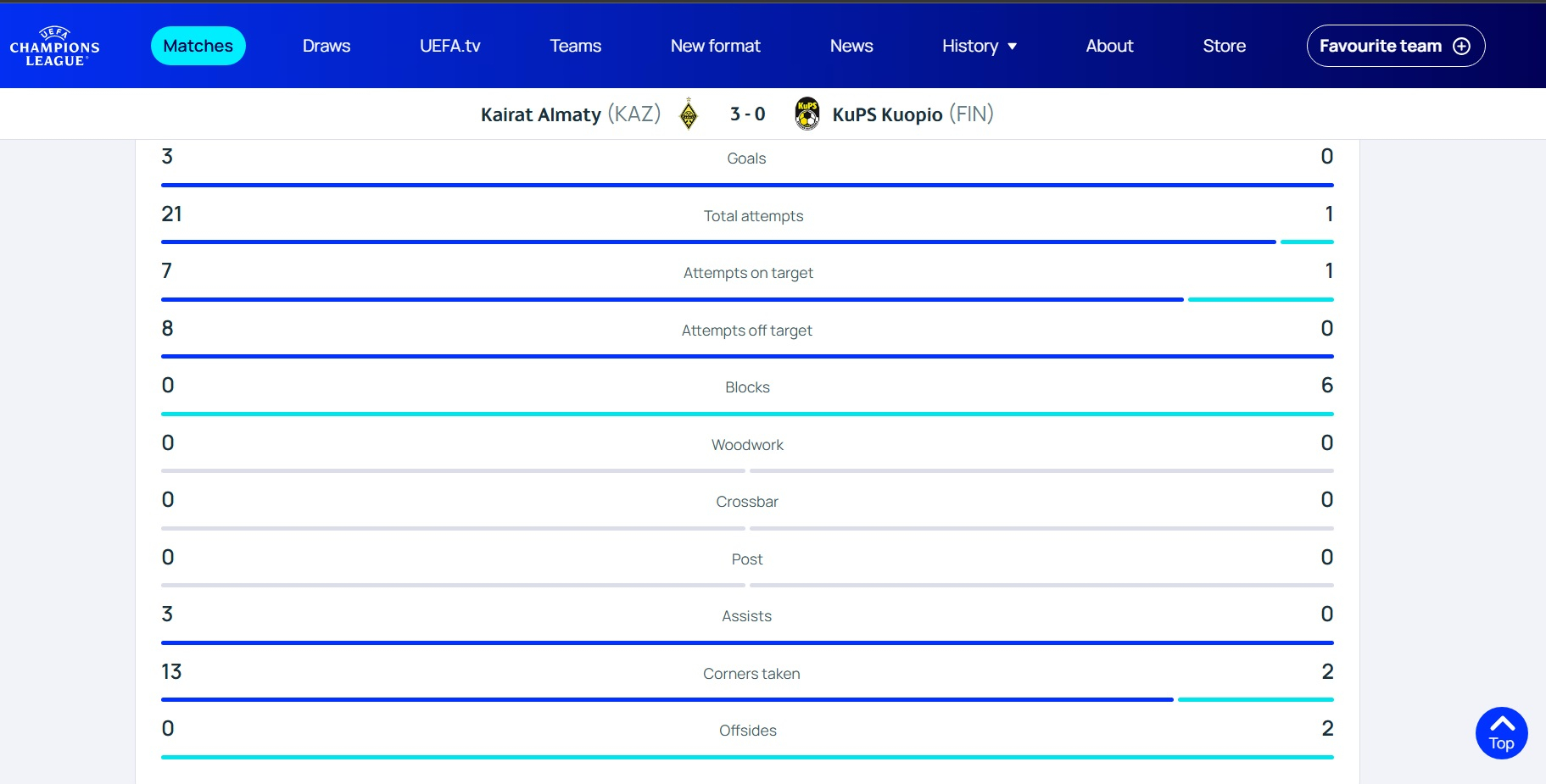This screenshot has height=784, width=1546.
Task: Select the Goals stat label
Action: click(746, 158)
